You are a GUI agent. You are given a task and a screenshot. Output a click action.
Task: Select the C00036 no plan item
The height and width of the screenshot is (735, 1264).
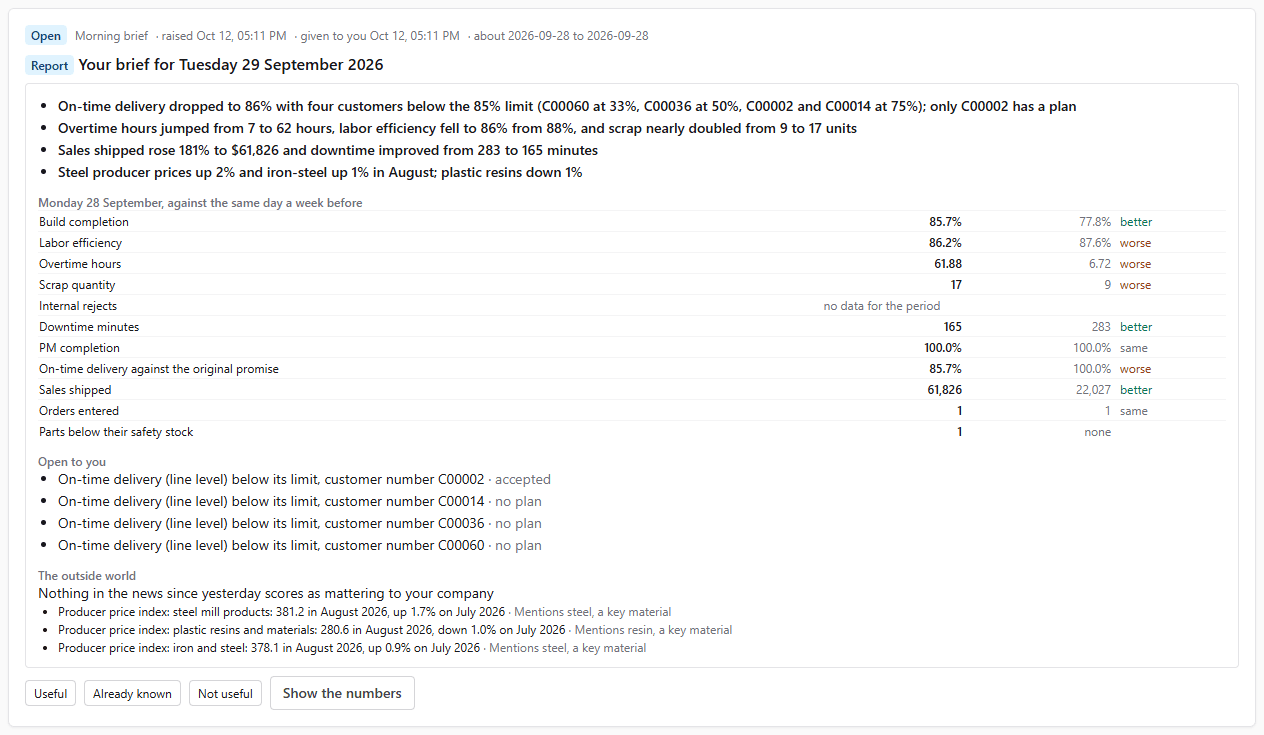pyautogui.click(x=300, y=523)
